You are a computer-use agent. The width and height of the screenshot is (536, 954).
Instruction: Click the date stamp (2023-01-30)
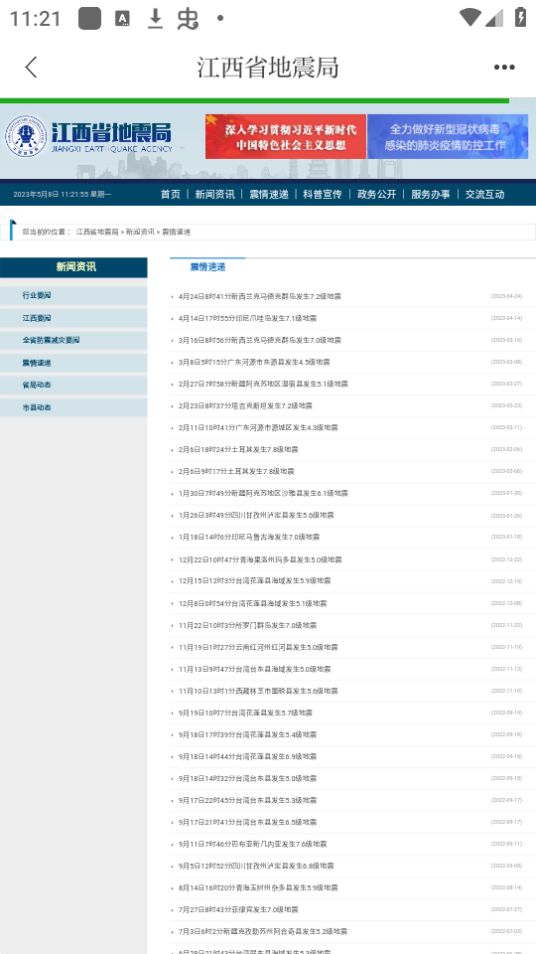tap(506, 493)
